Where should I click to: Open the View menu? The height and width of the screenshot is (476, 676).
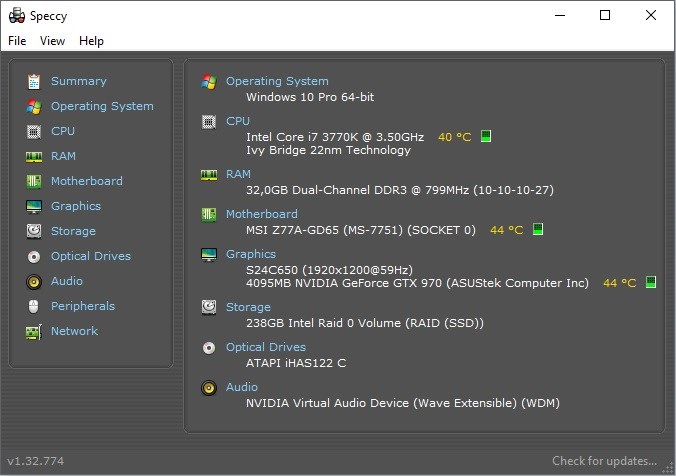[53, 41]
